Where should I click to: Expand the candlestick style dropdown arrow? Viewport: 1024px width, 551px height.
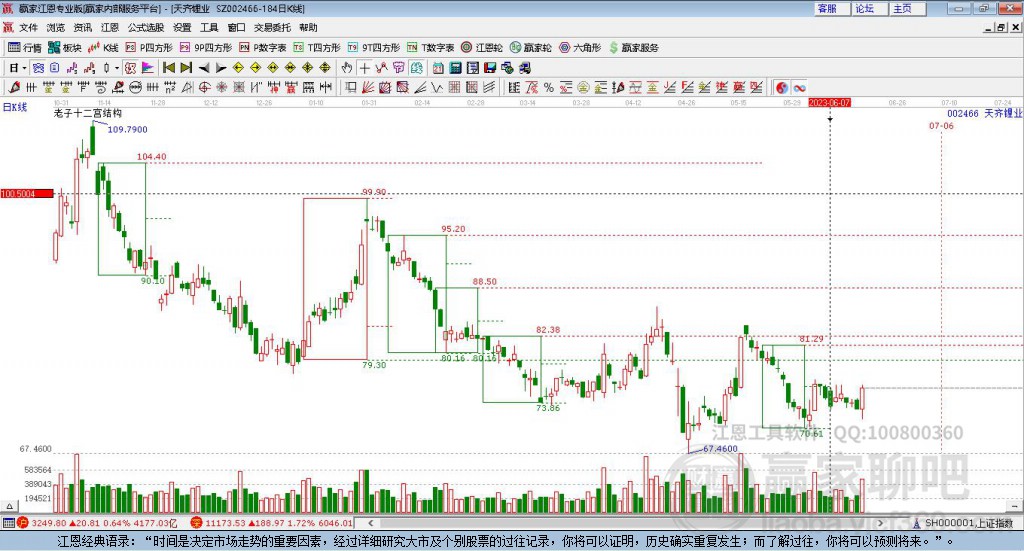point(117,68)
